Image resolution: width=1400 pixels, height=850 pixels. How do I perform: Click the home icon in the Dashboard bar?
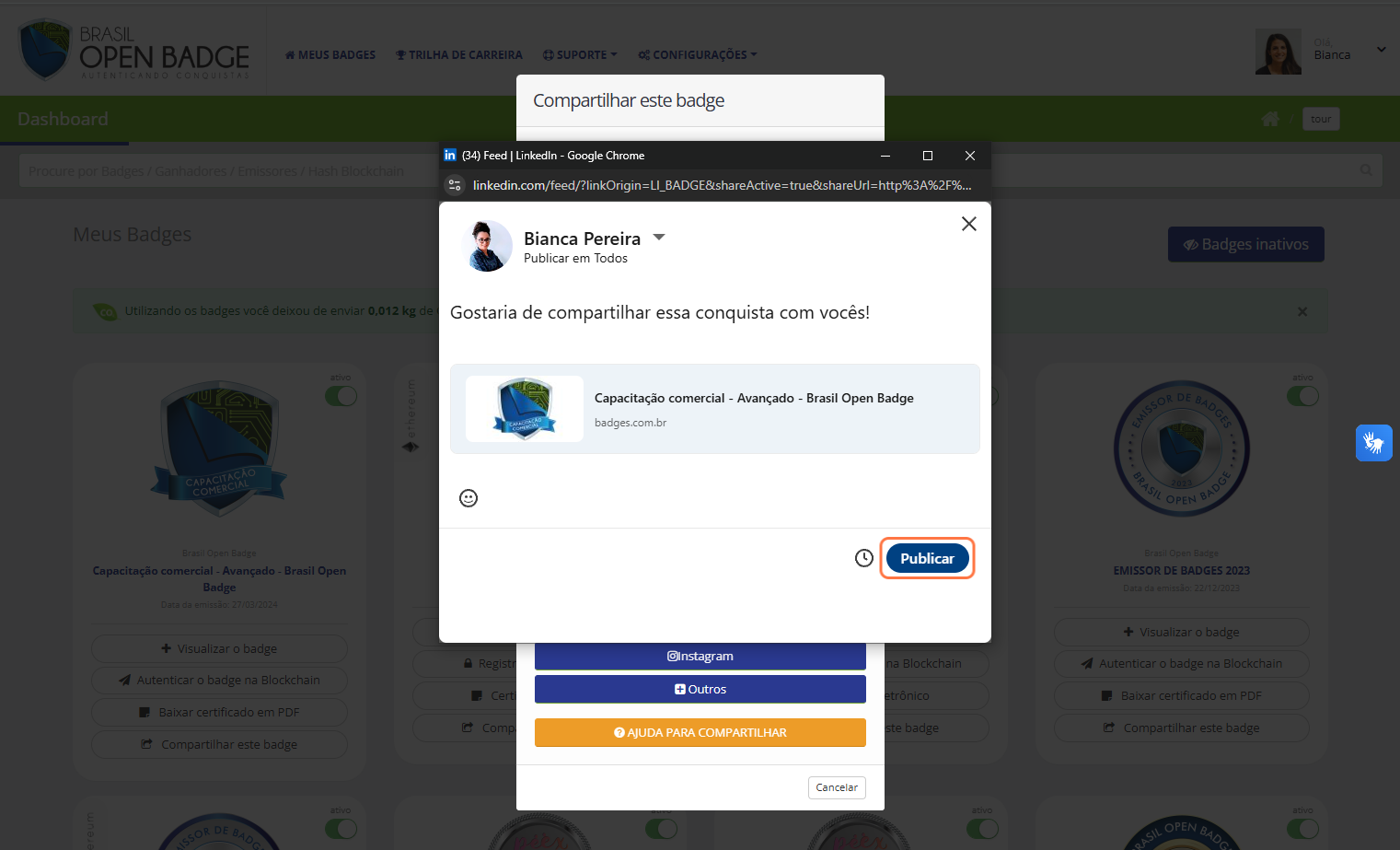(1270, 119)
